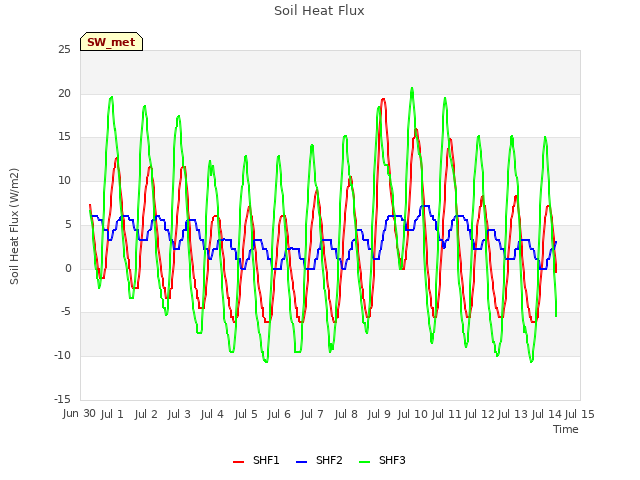Click the Jul 12 x-axis label
This screenshot has width=640, height=480.
480,414
